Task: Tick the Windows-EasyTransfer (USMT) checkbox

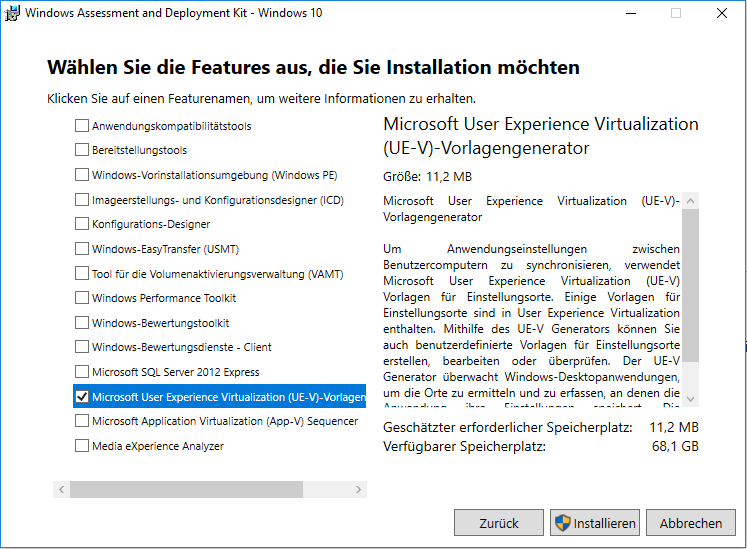Action: [82, 249]
